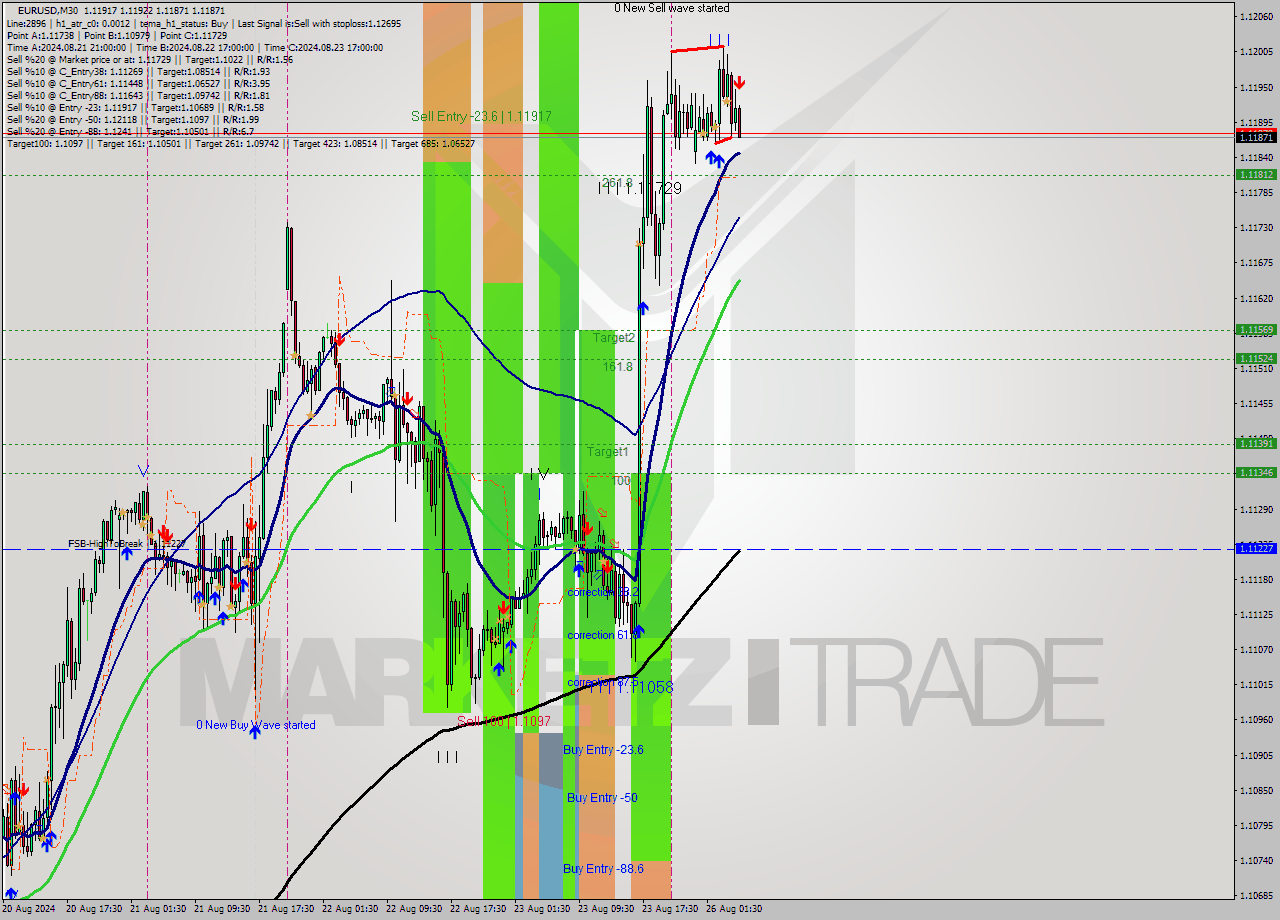Click the 1.11730 price axis value

coord(1256,227)
